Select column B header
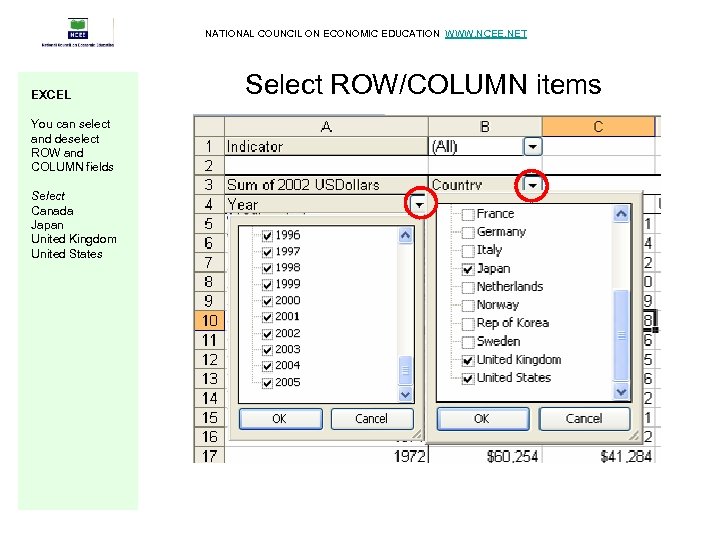Viewport: 720px width, 540px height. point(485,126)
